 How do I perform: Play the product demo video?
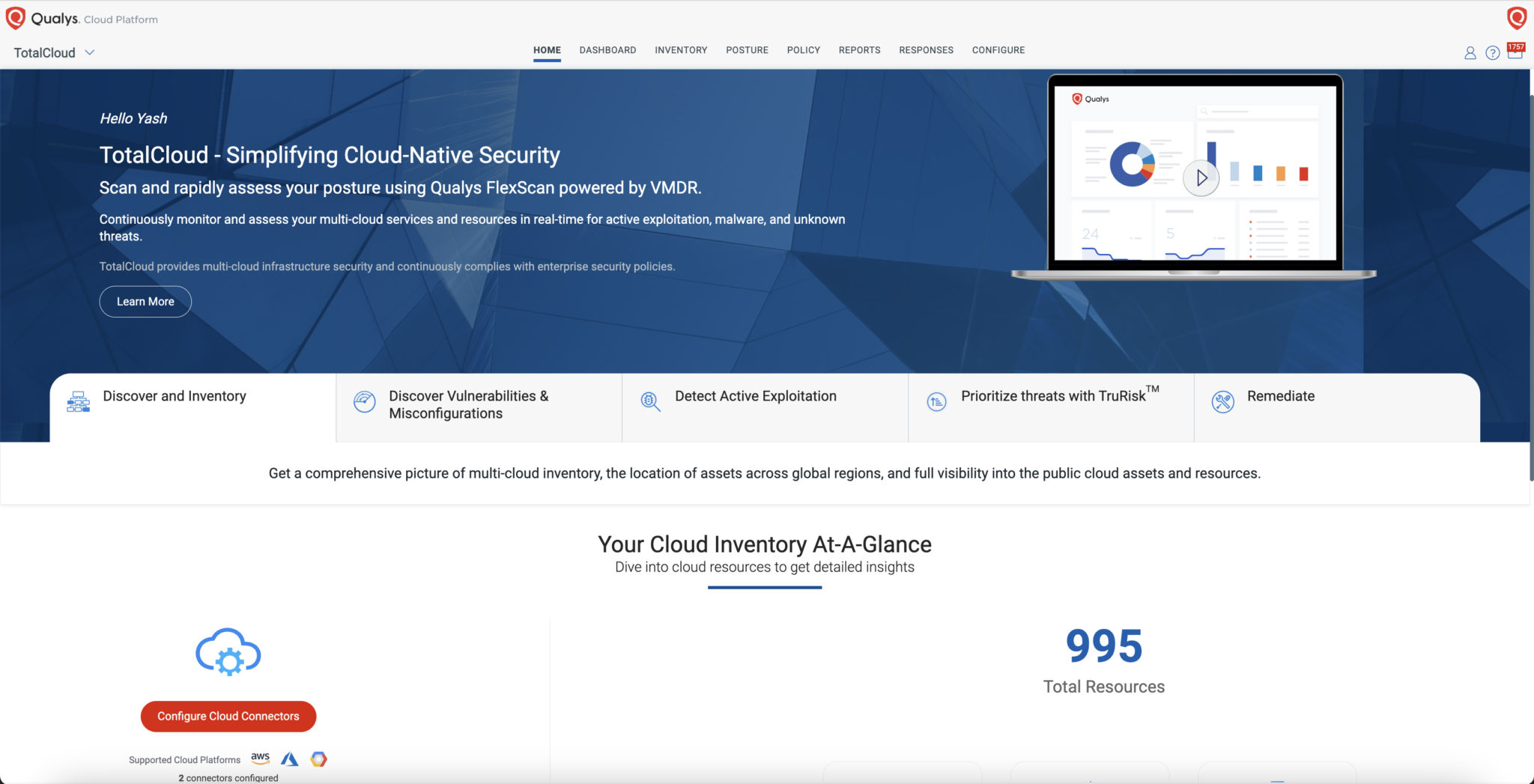[1201, 178]
